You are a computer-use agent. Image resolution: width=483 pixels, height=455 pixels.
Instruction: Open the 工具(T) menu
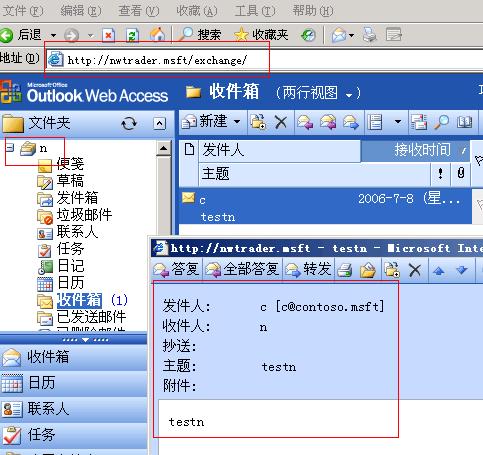(255, 11)
